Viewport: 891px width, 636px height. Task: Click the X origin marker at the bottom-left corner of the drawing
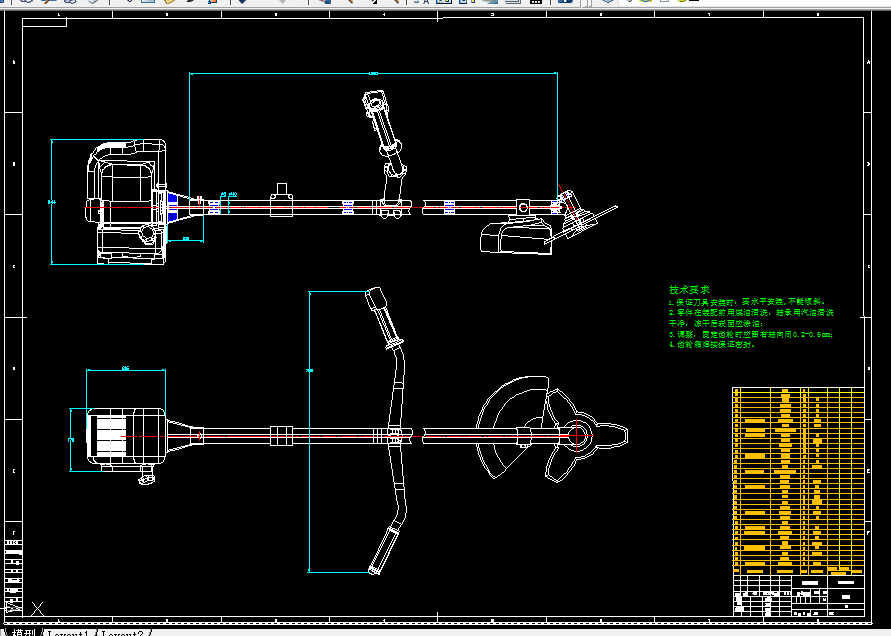tap(38, 609)
